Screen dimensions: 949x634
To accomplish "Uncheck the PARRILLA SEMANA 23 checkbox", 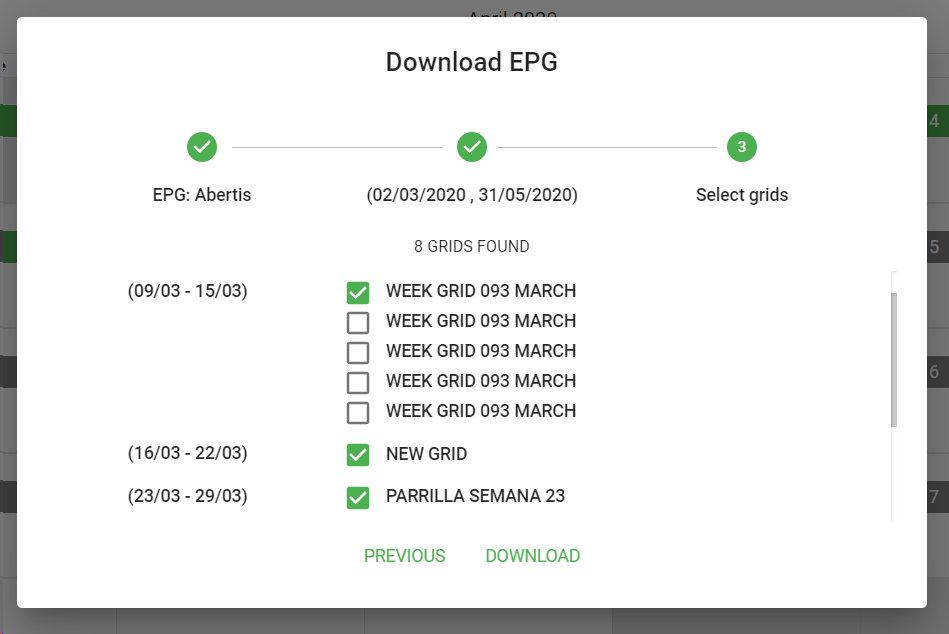I will 358,497.
